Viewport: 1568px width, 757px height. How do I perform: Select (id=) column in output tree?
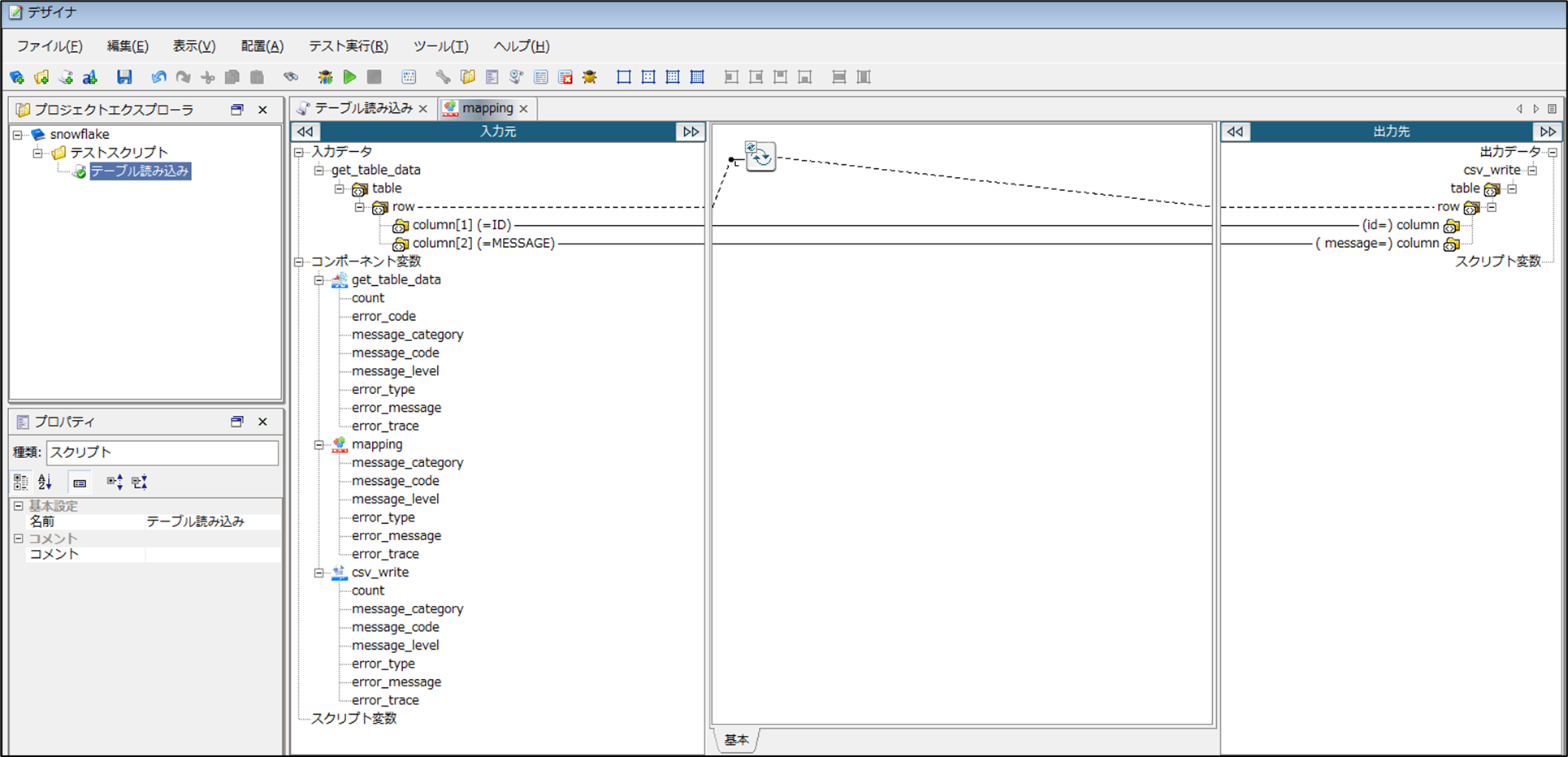click(1401, 225)
